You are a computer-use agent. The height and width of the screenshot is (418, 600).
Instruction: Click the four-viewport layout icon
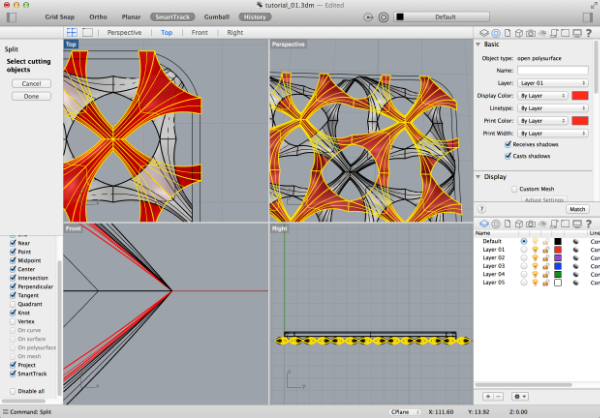coord(71,32)
